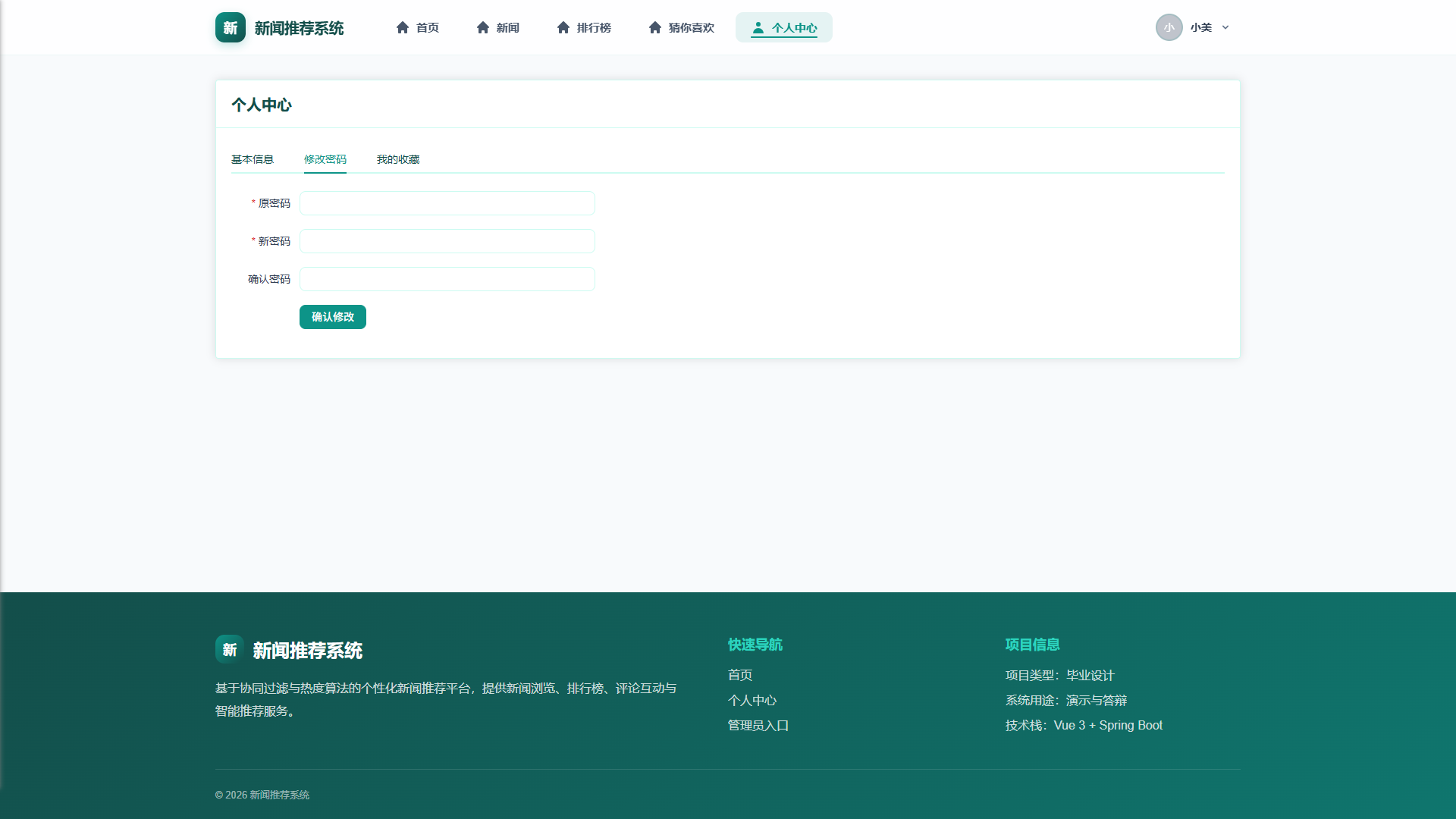Image resolution: width=1456 pixels, height=819 pixels.
Task: Focus the 确认密码 input field
Action: [x=447, y=279]
